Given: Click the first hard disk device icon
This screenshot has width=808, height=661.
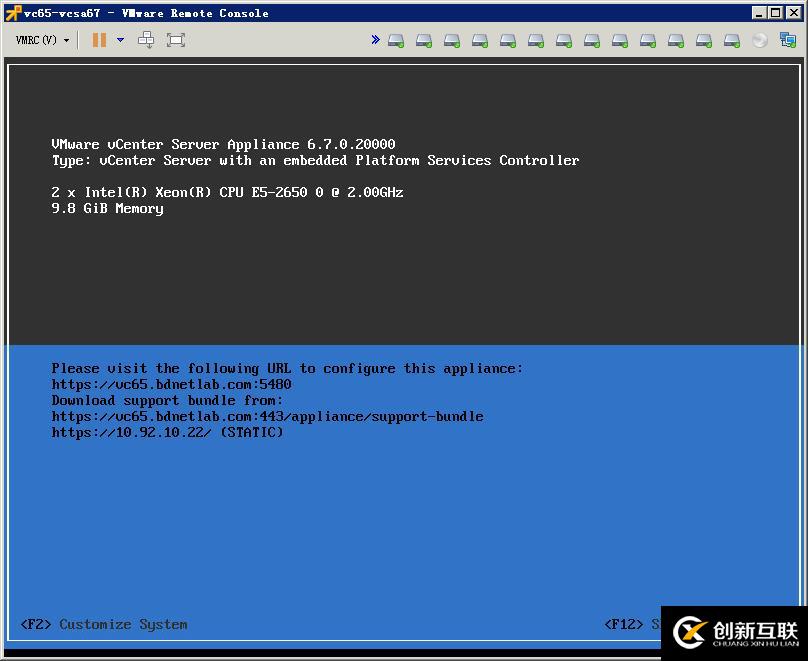Looking at the screenshot, I should pyautogui.click(x=396, y=40).
